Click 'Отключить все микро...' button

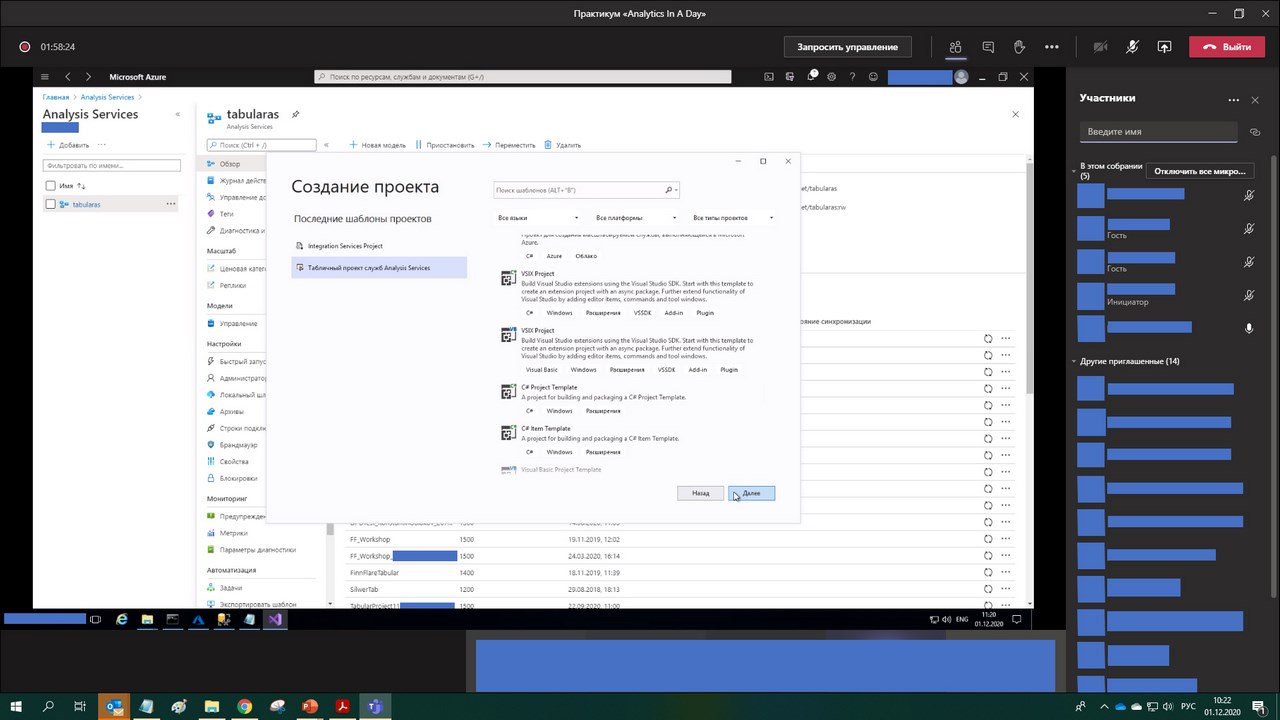pos(1199,171)
